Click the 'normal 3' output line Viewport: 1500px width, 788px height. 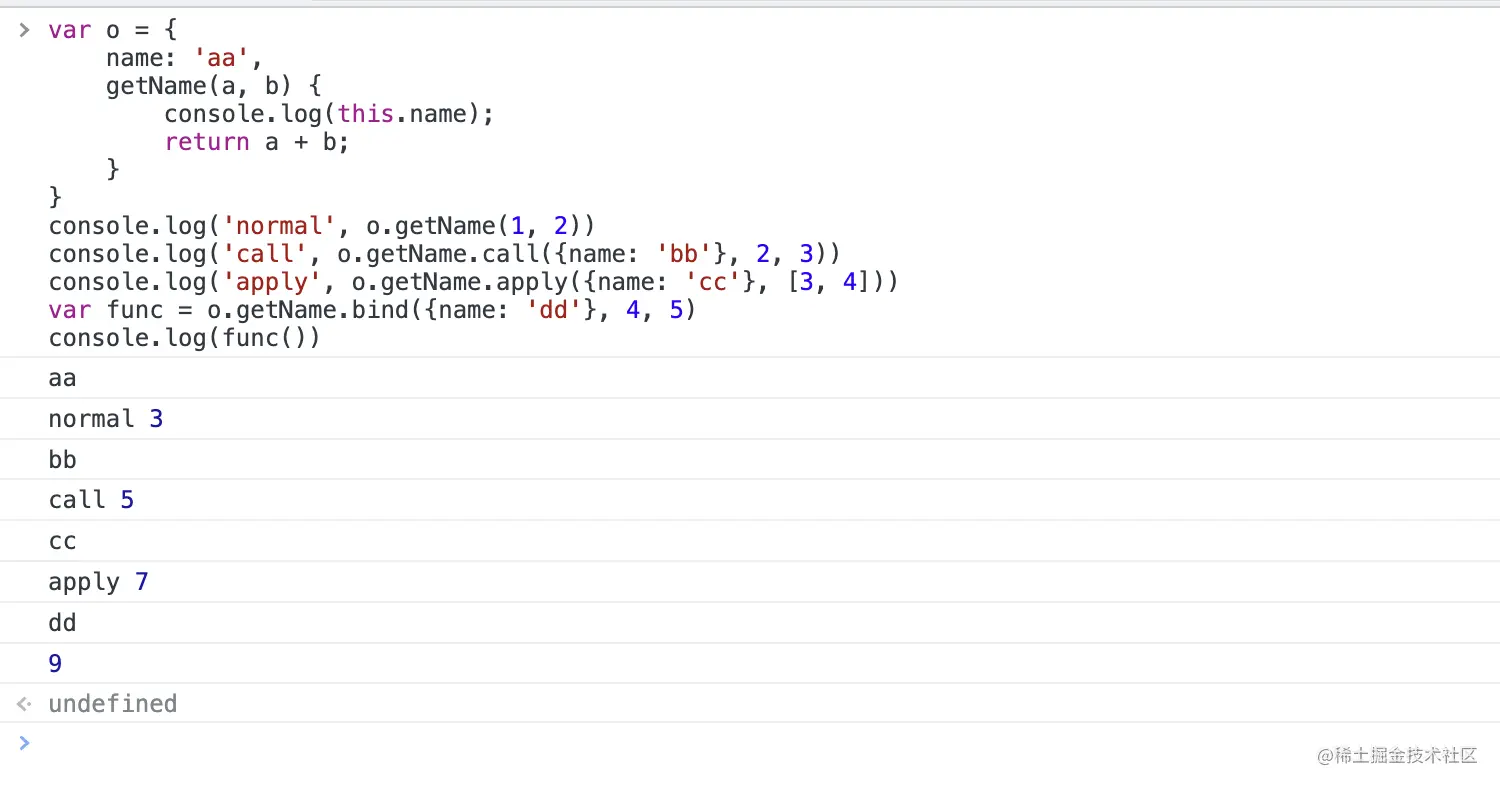750,419
